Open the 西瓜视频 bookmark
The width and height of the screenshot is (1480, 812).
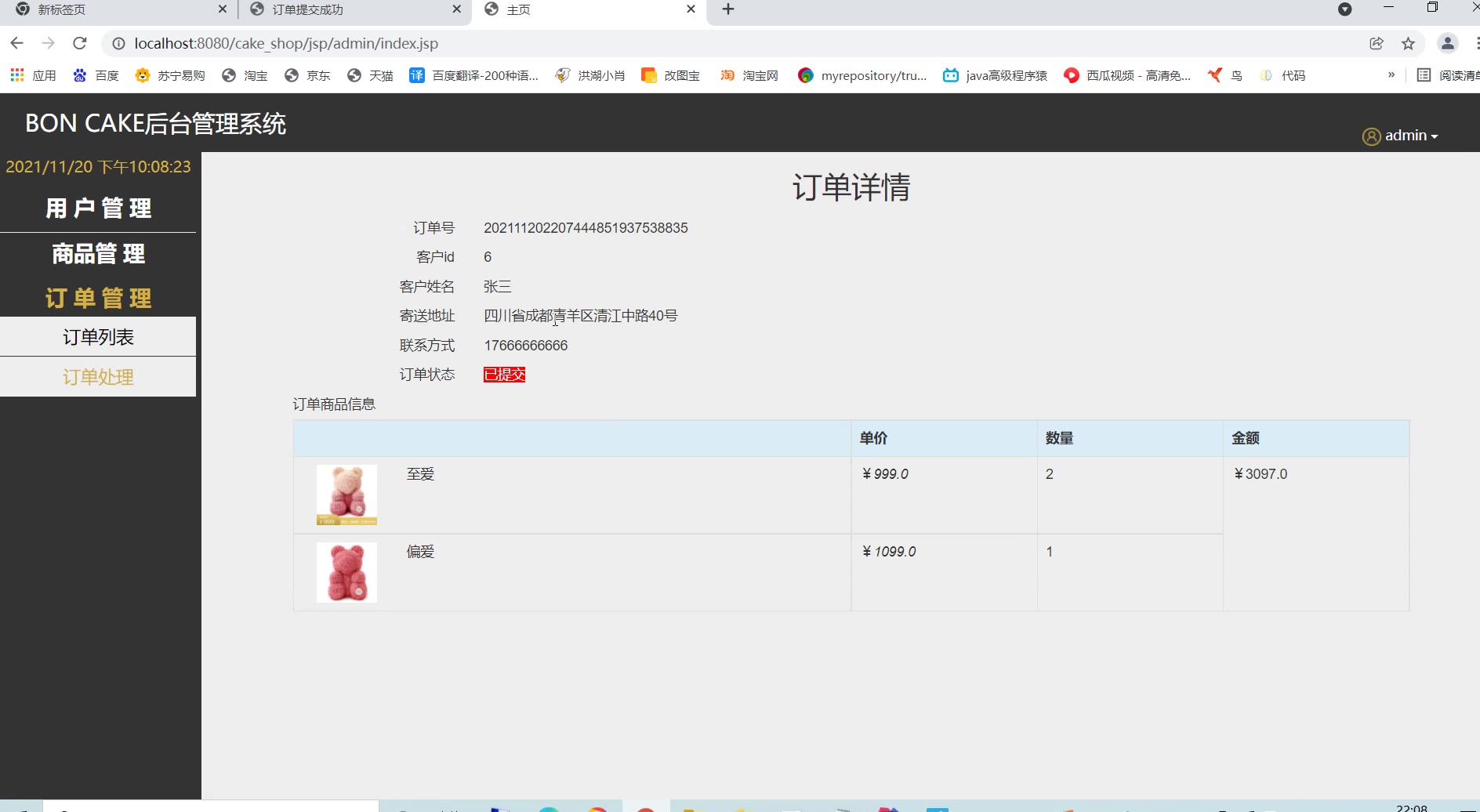tap(1127, 75)
